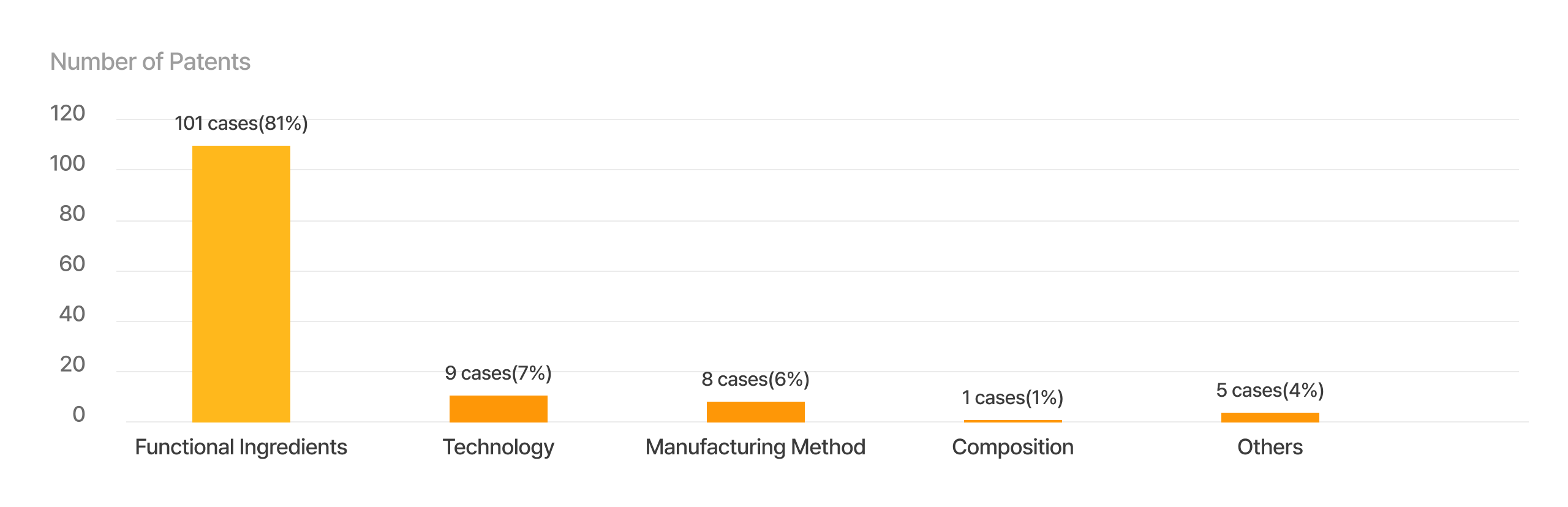The image size is (1568, 507).
Task: Click the 60 y-axis tick value
Action: [x=72, y=264]
